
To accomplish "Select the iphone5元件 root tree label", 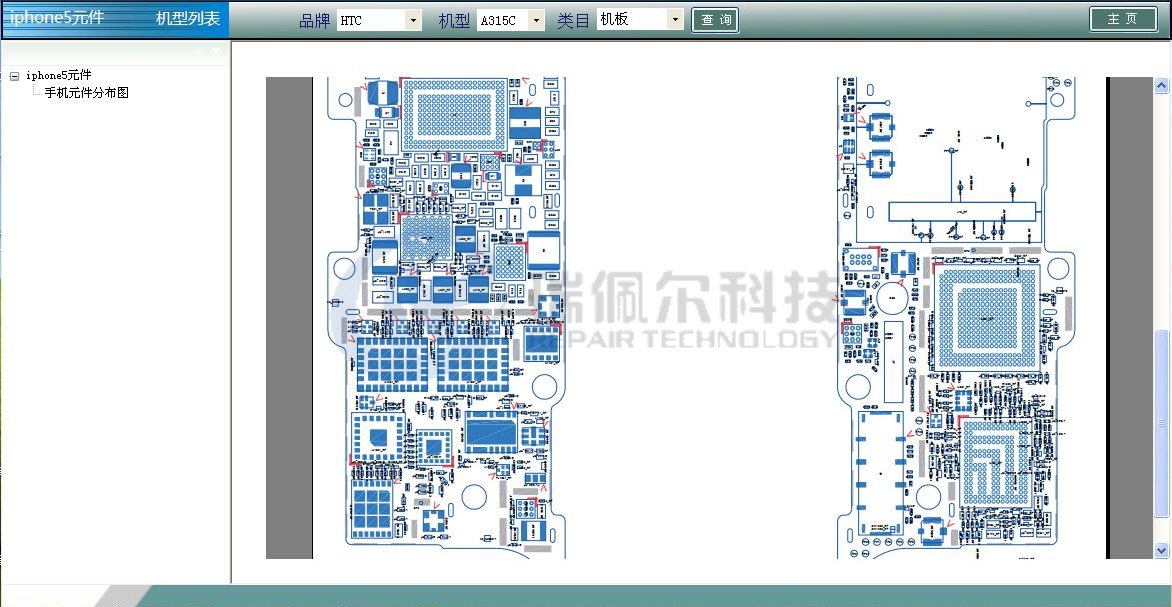I will coord(58,75).
